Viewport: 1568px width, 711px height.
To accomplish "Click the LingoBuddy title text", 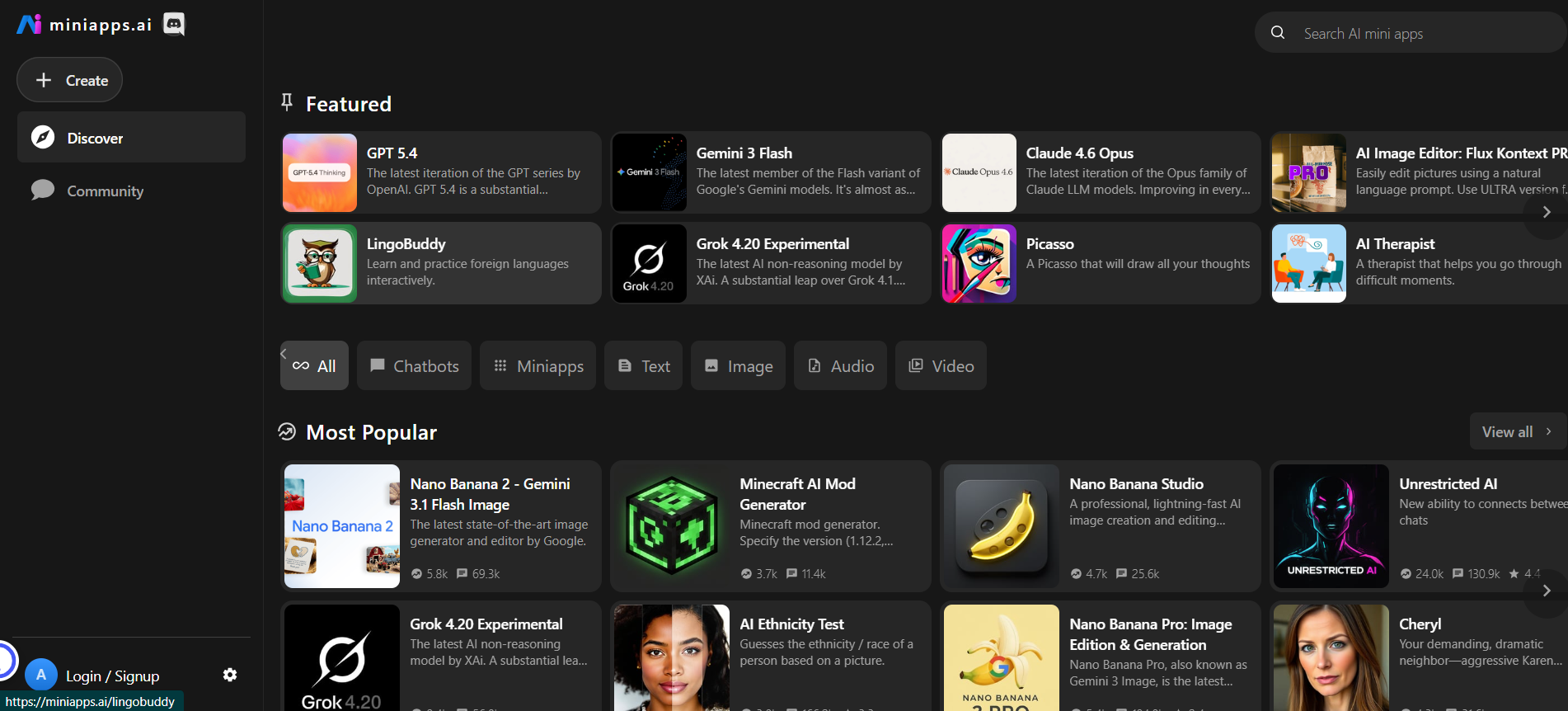I will click(406, 244).
